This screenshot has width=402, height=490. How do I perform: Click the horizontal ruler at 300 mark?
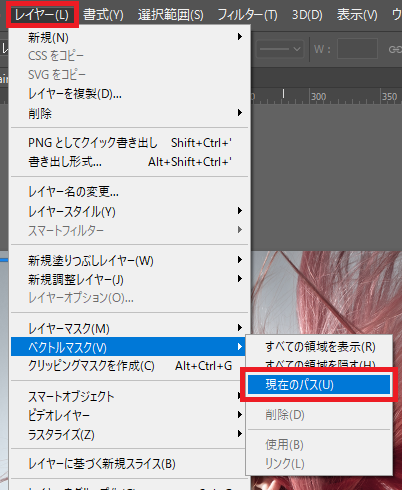pyautogui.click(x=318, y=97)
